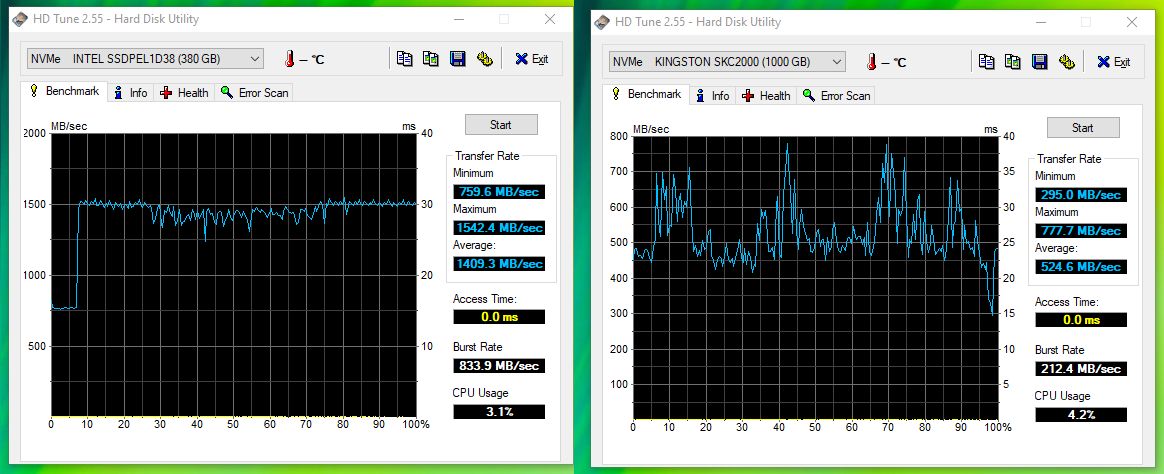This screenshot has height=474, width=1164.
Task: Open KINGSTON SKC2000 drive dropdown
Action: [x=727, y=62]
